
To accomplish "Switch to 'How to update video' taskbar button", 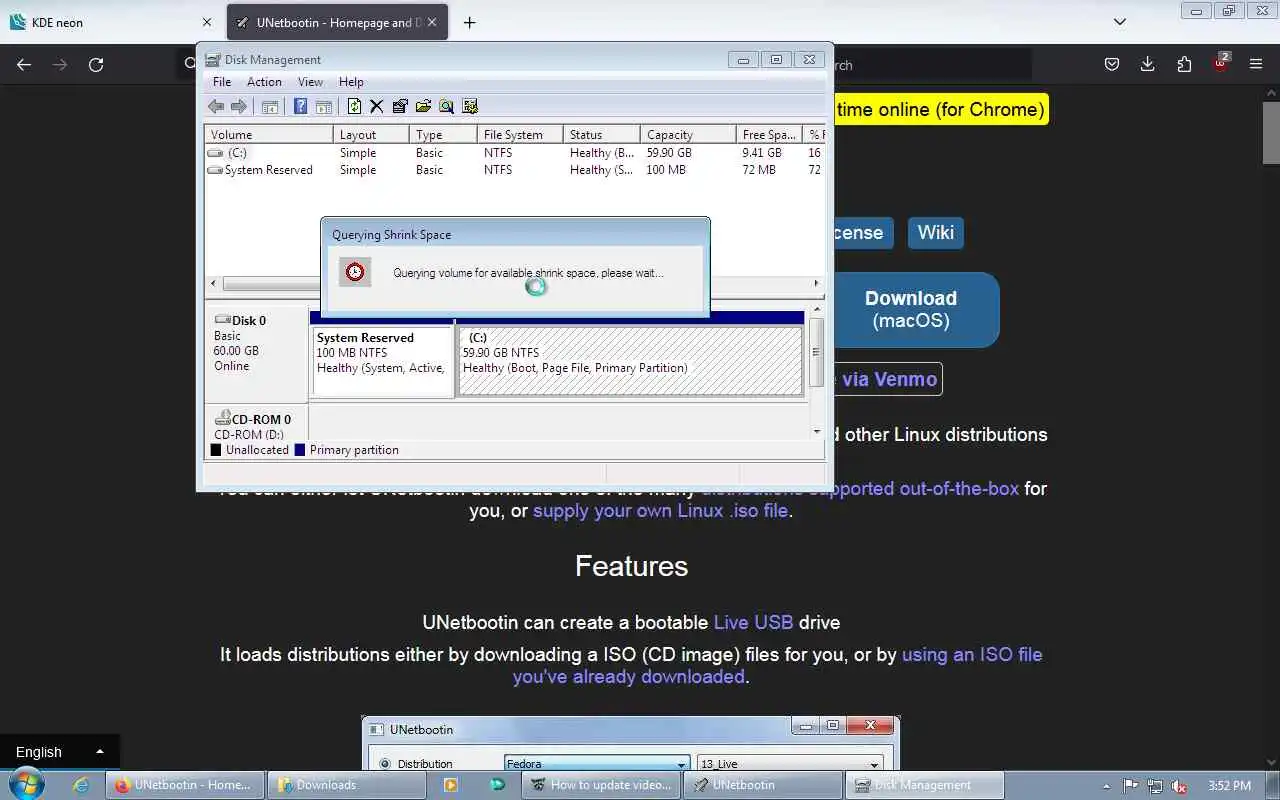I will [x=601, y=785].
